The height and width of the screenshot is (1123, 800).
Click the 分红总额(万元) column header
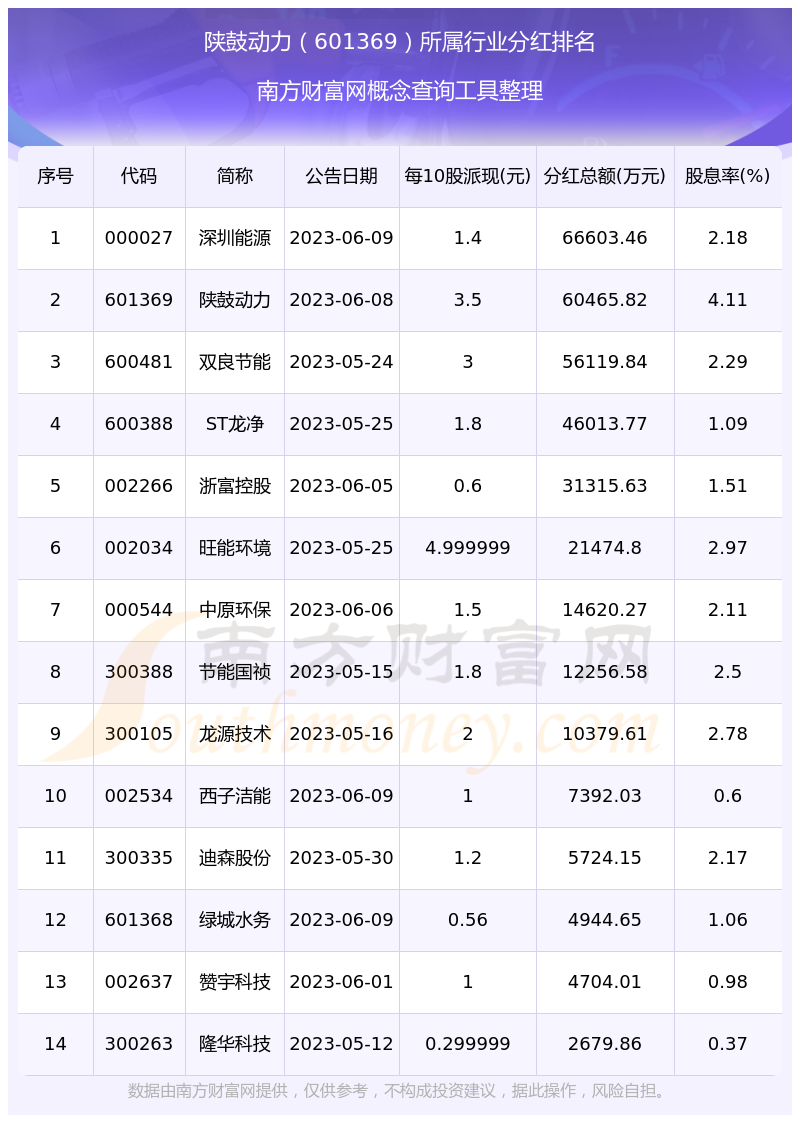coord(605,177)
